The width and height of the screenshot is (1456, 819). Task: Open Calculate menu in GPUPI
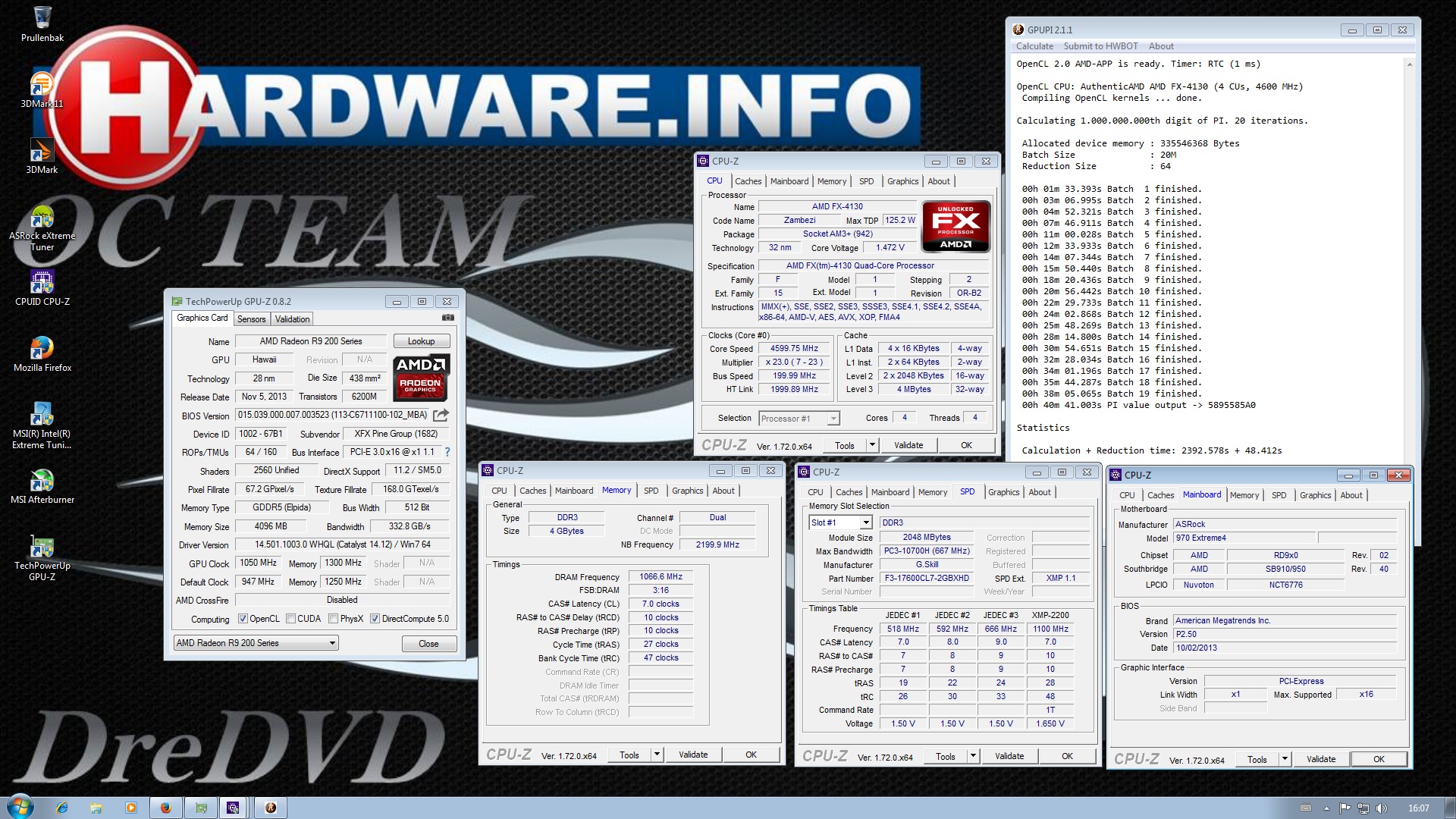coord(1034,46)
